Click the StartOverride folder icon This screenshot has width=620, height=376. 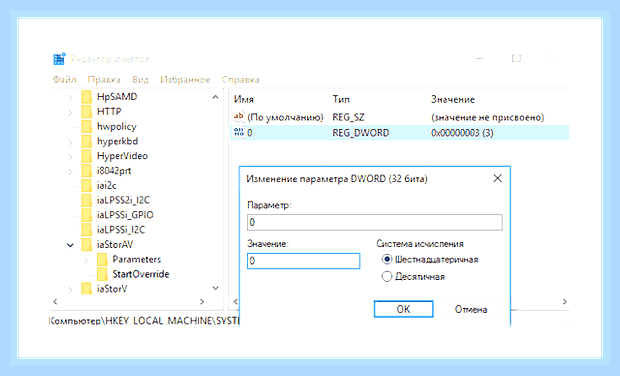[x=102, y=274]
